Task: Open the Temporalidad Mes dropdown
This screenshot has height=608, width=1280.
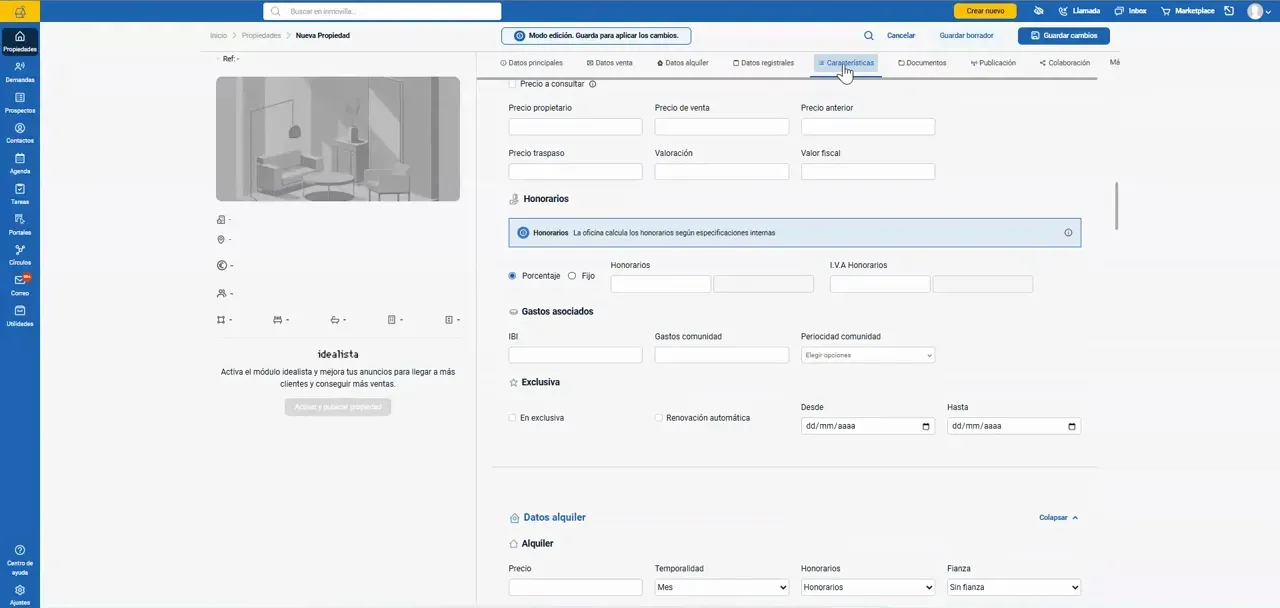Action: (x=722, y=588)
